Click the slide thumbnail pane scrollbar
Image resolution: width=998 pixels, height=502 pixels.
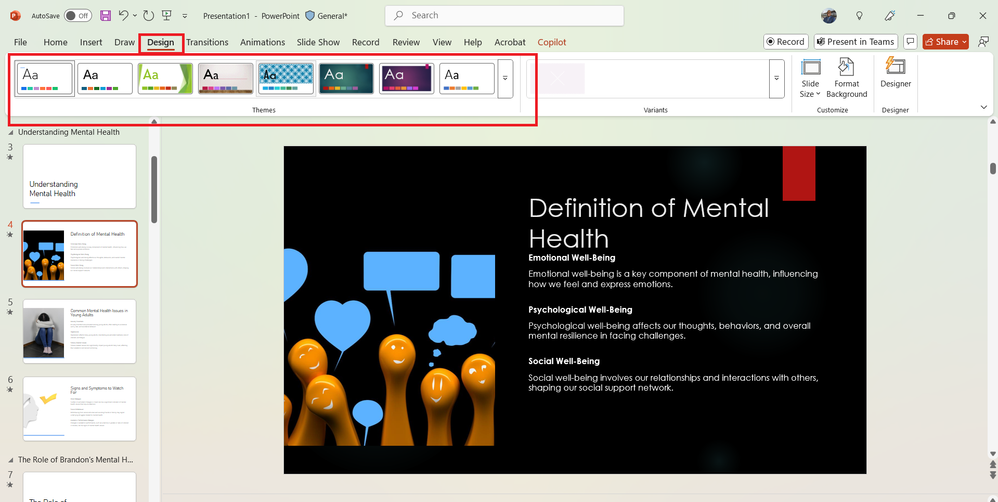click(x=154, y=190)
